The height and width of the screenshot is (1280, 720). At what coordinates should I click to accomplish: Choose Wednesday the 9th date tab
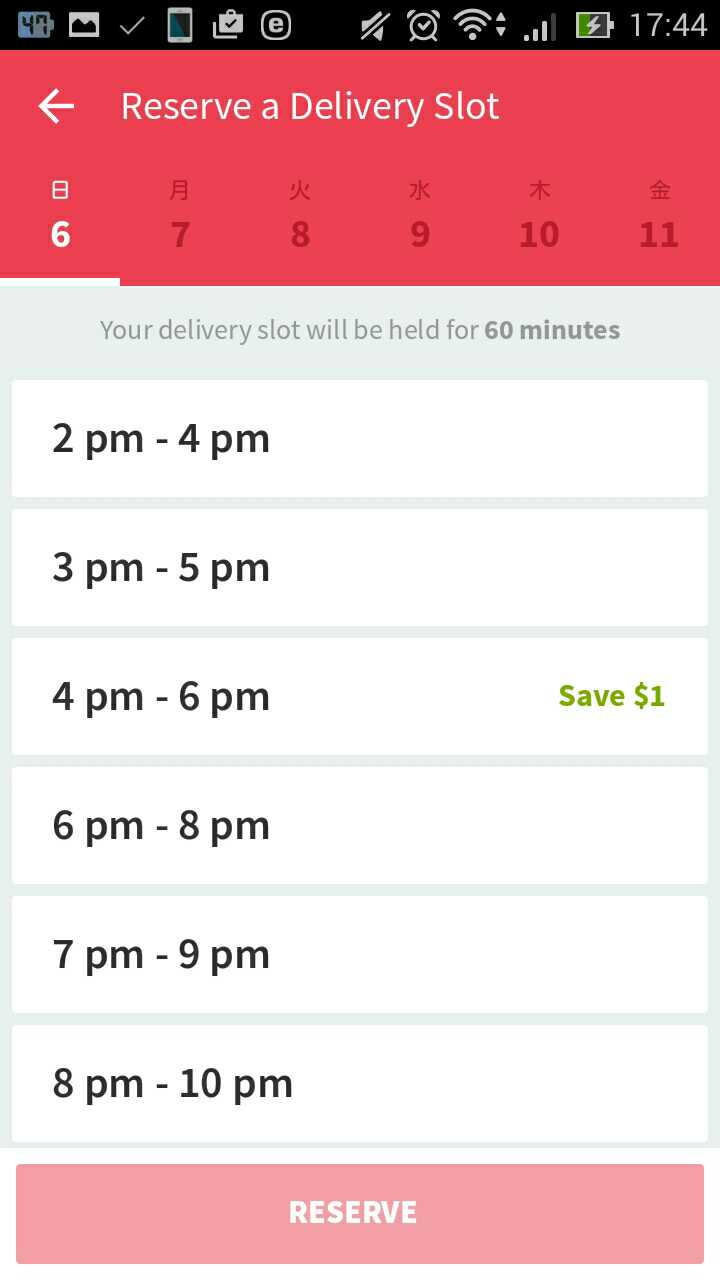(420, 217)
